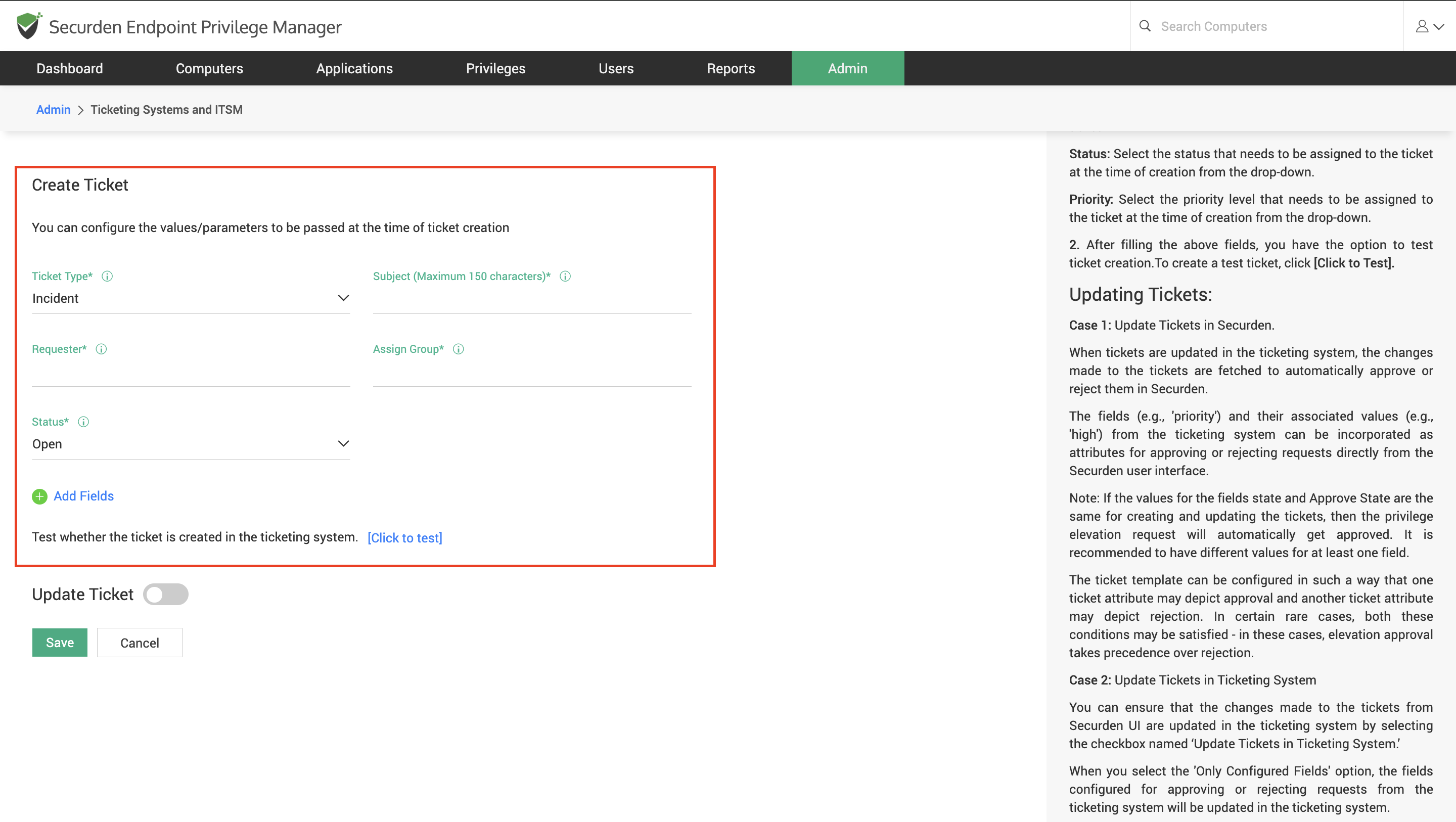
Task: Click info icon next to Requester
Action: [x=101, y=349]
